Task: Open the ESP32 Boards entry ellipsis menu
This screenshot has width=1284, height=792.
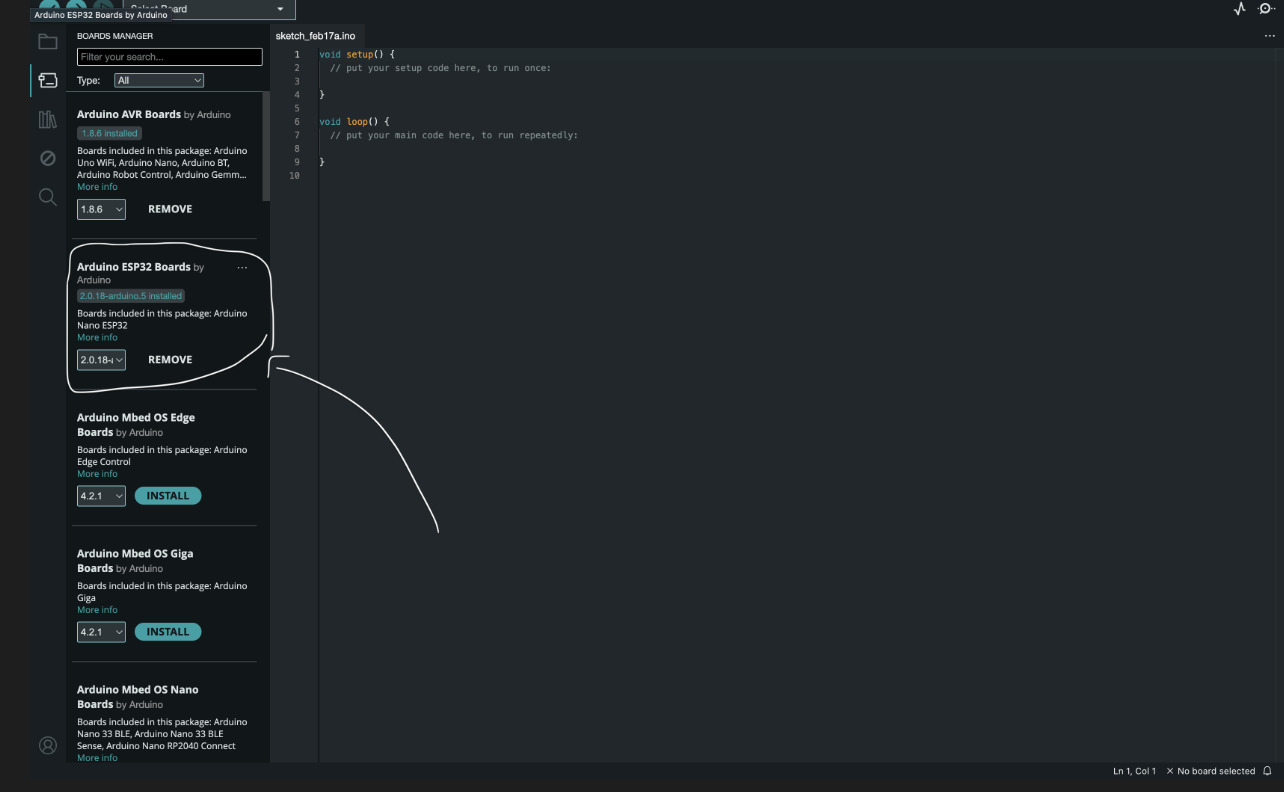Action: [x=242, y=268]
